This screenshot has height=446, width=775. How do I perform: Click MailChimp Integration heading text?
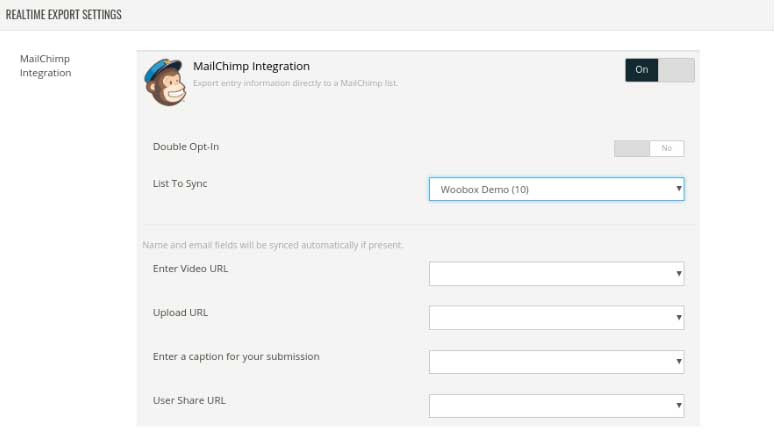pos(251,66)
